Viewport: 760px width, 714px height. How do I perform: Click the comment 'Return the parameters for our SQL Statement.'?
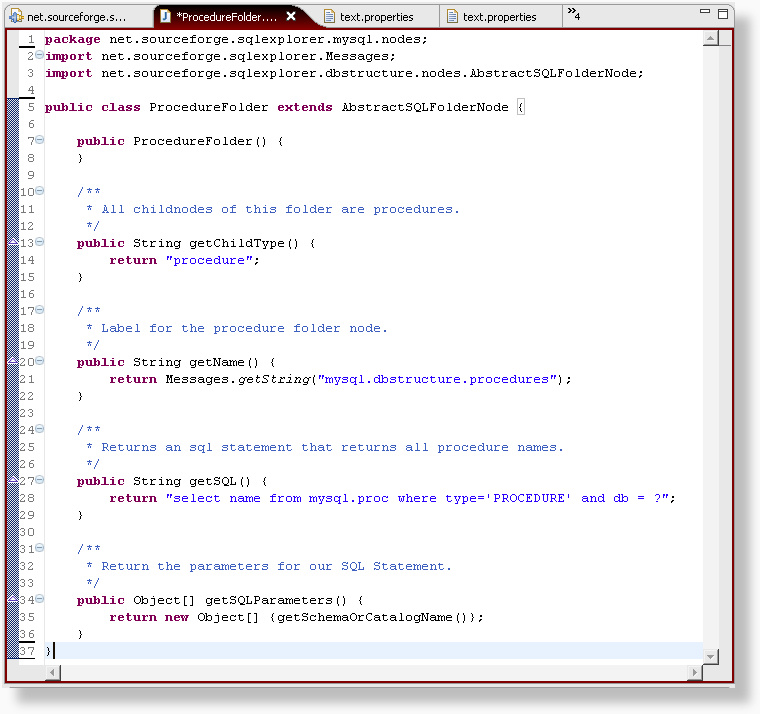click(x=276, y=566)
